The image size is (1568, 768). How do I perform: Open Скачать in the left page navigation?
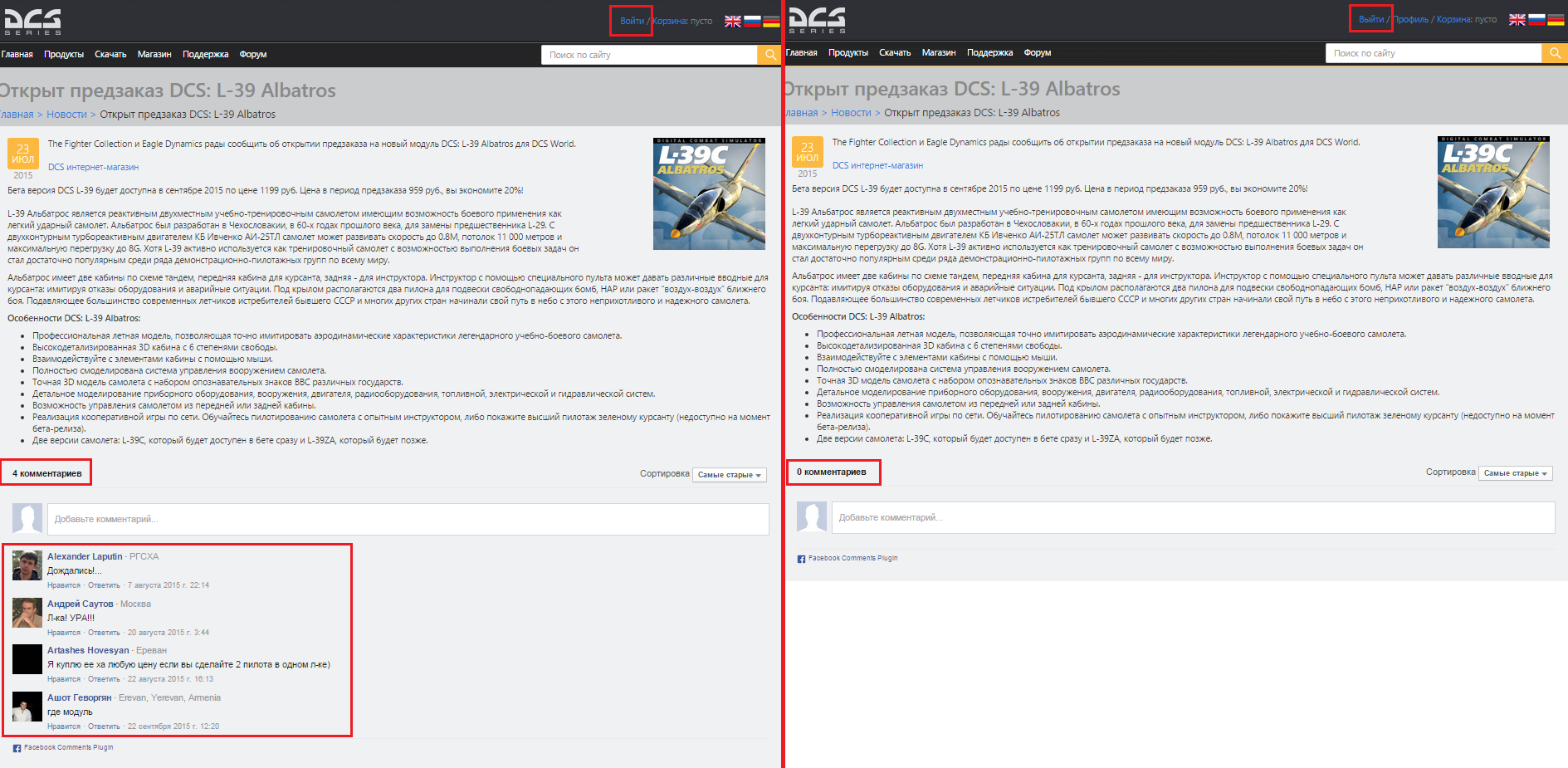[110, 54]
